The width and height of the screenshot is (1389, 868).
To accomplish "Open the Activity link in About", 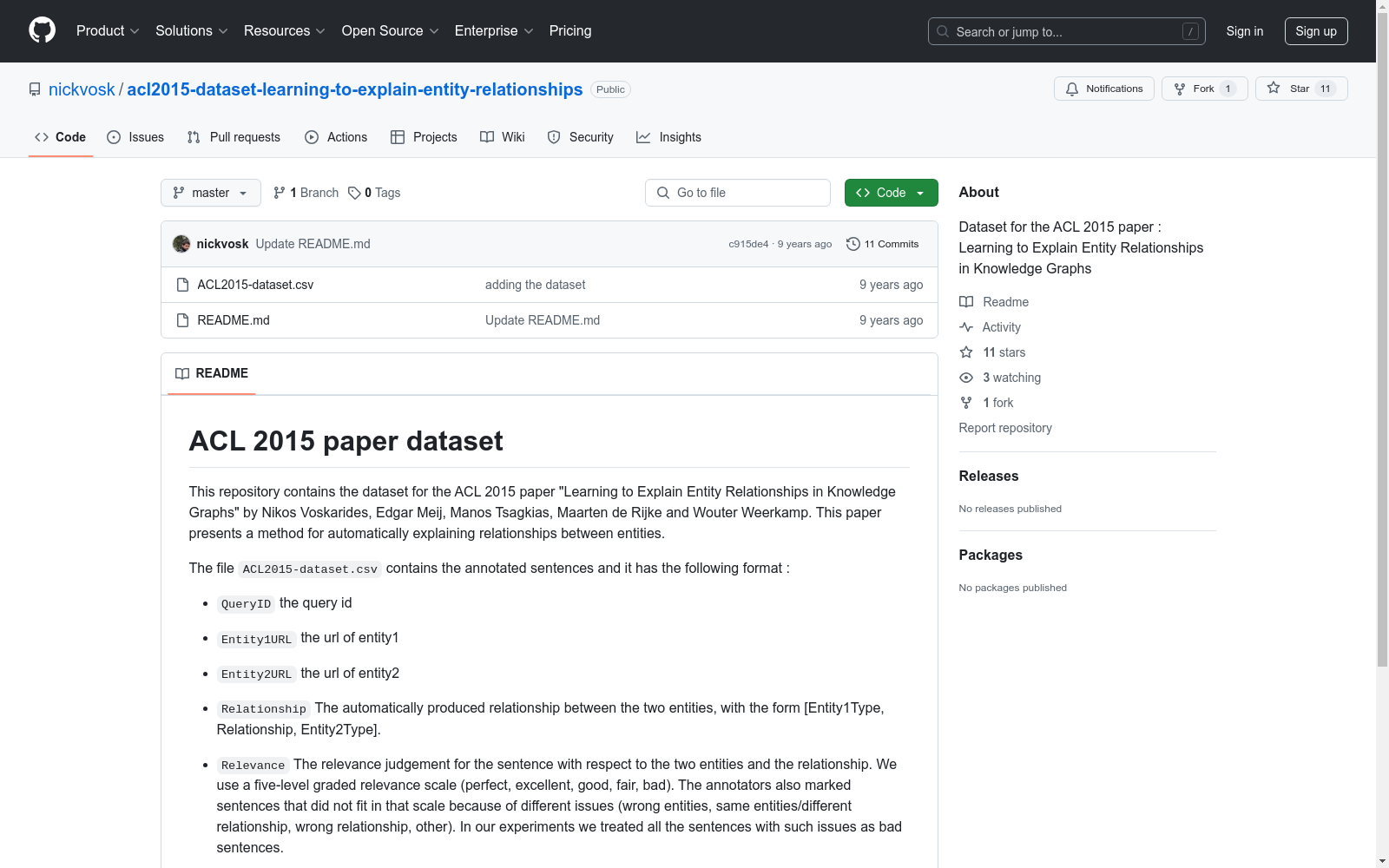I will (x=990, y=327).
